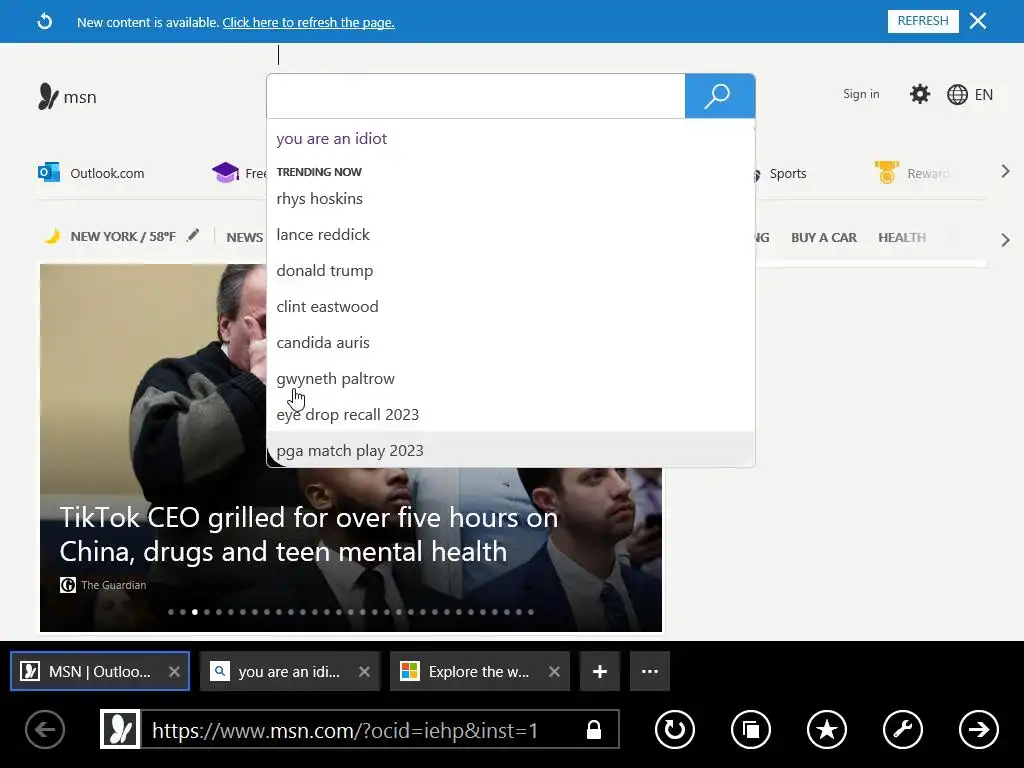Open Sports link

tap(788, 174)
